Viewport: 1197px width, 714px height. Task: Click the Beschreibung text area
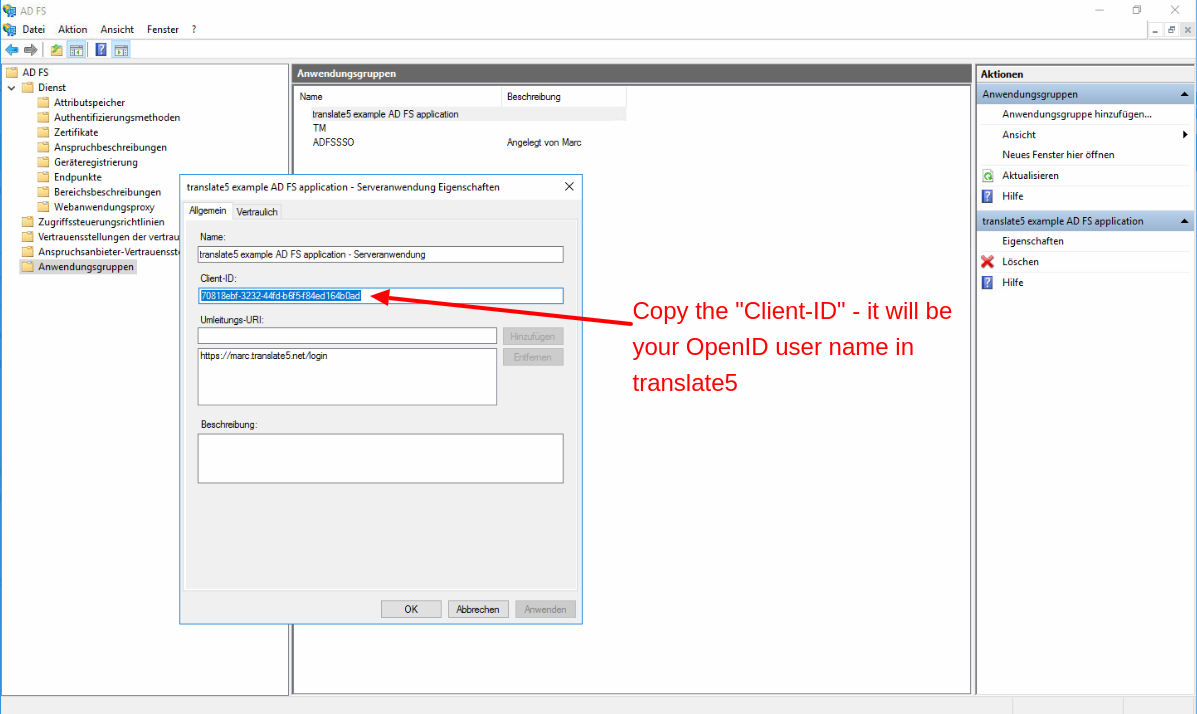[x=380, y=459]
